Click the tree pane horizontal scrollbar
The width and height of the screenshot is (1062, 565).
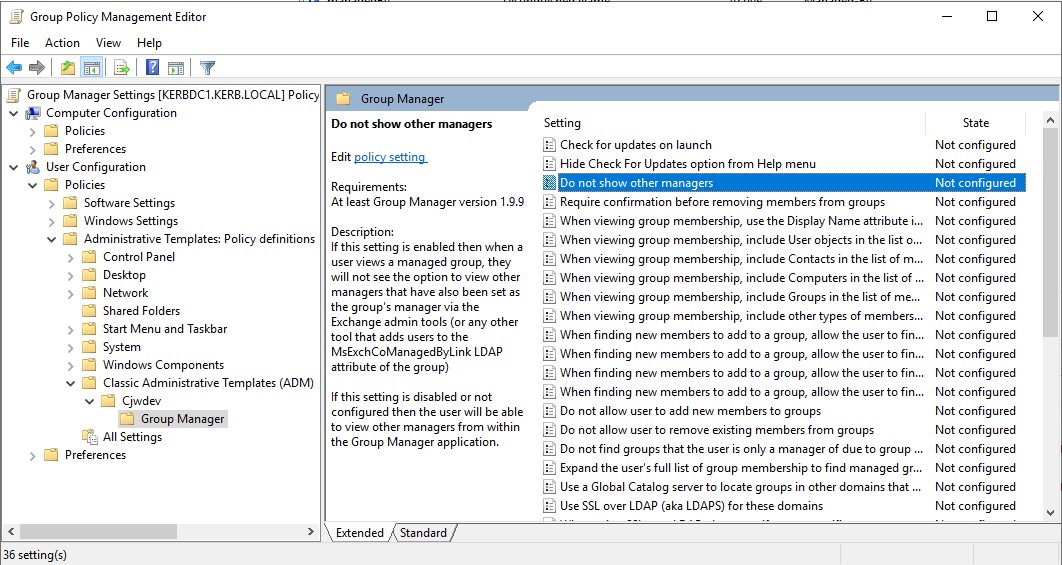[150, 531]
